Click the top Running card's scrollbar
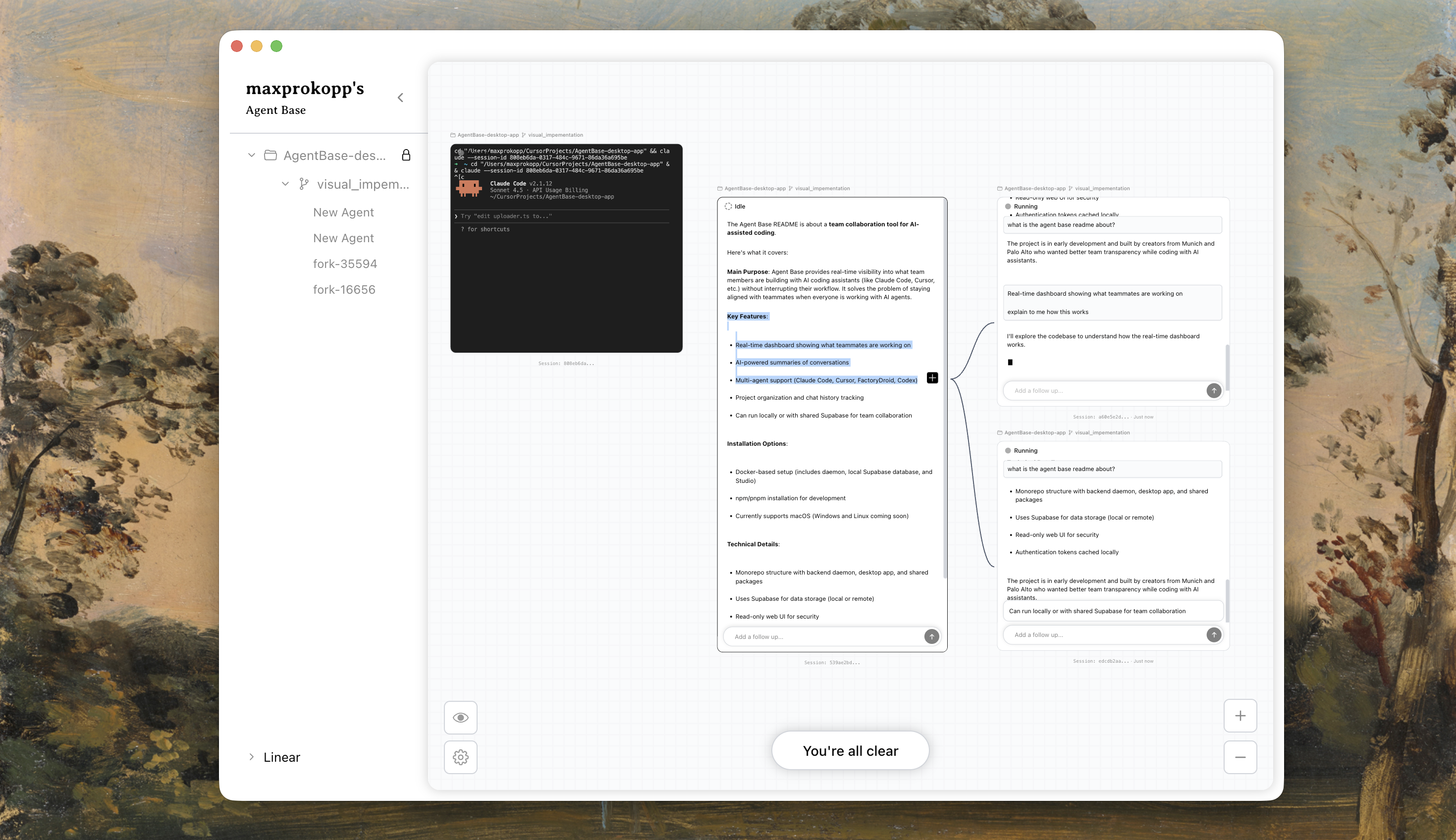 pos(1227,367)
